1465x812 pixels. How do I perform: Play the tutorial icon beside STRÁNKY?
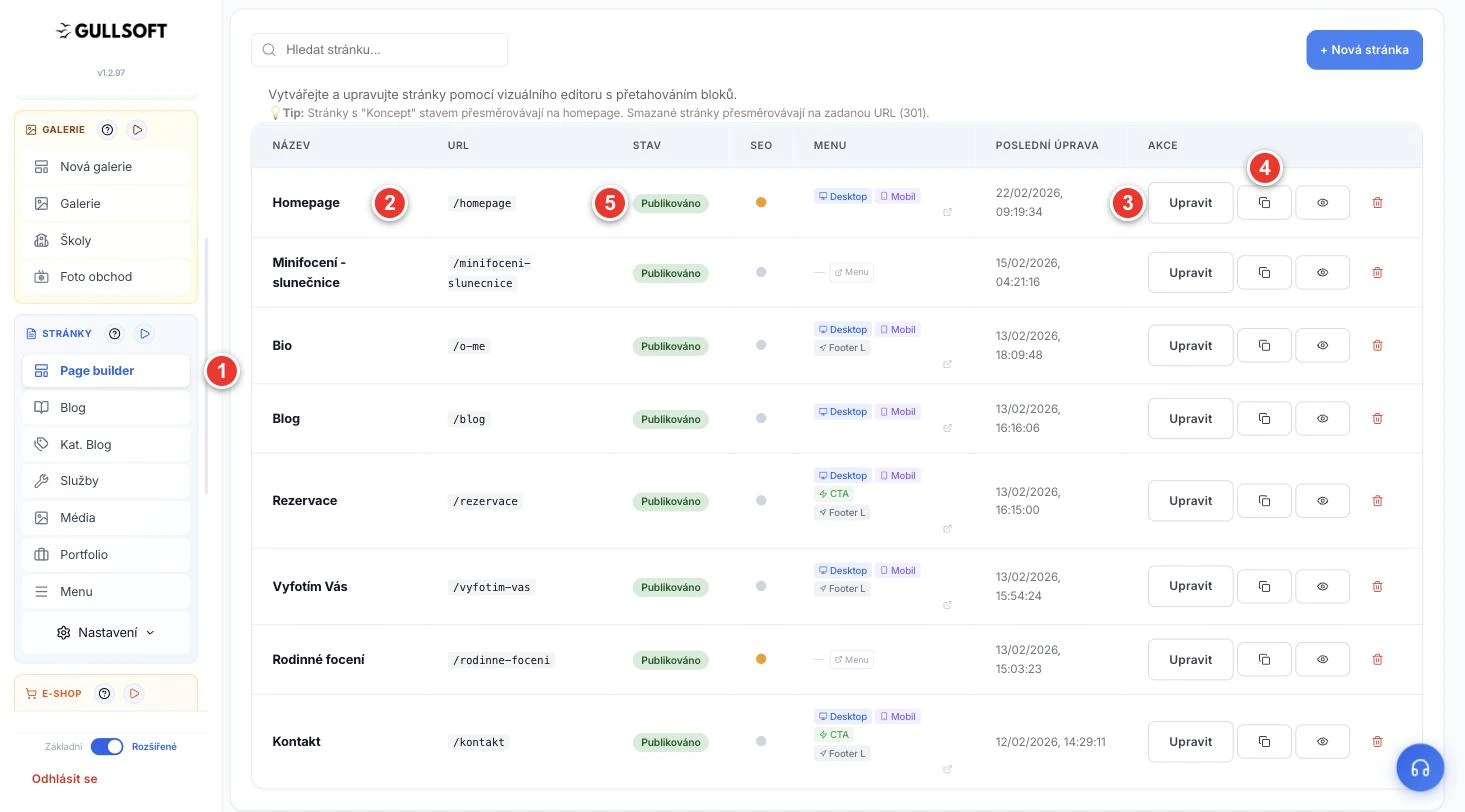click(145, 334)
